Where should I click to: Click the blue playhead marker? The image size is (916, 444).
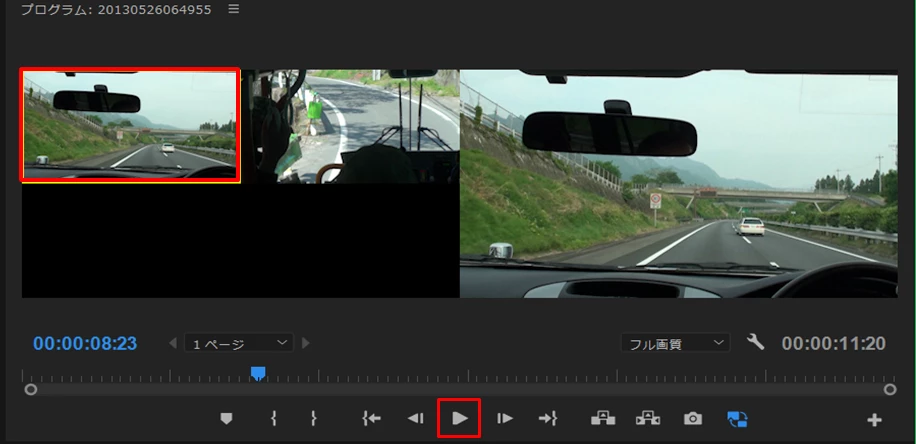point(258,374)
